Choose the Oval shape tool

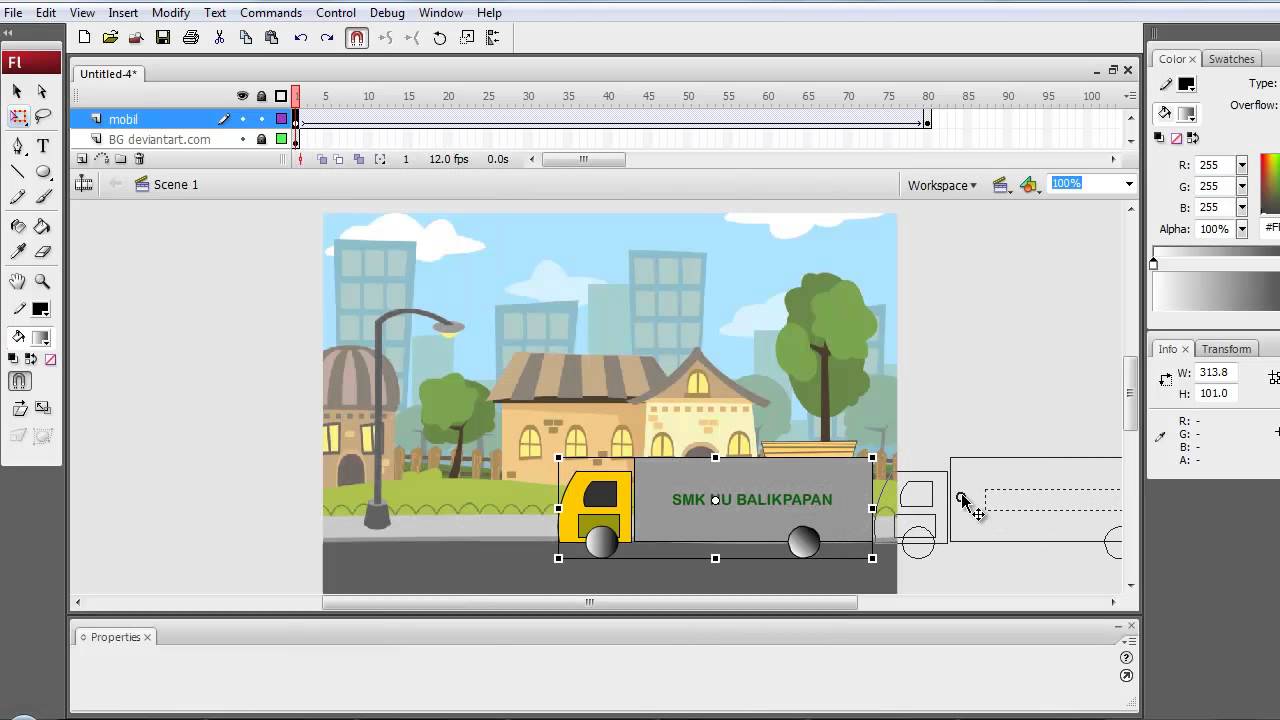coord(42,172)
